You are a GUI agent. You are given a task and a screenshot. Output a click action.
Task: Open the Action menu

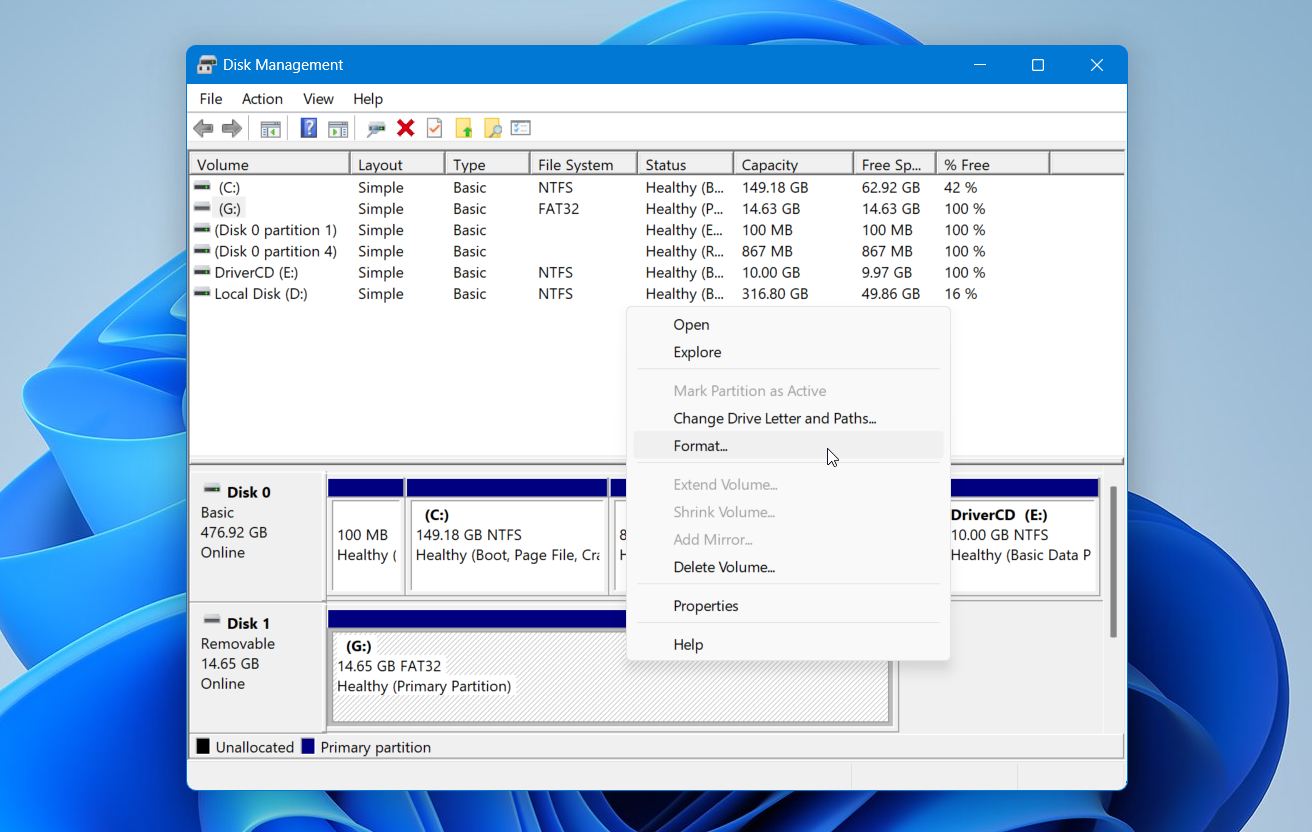[262, 99]
